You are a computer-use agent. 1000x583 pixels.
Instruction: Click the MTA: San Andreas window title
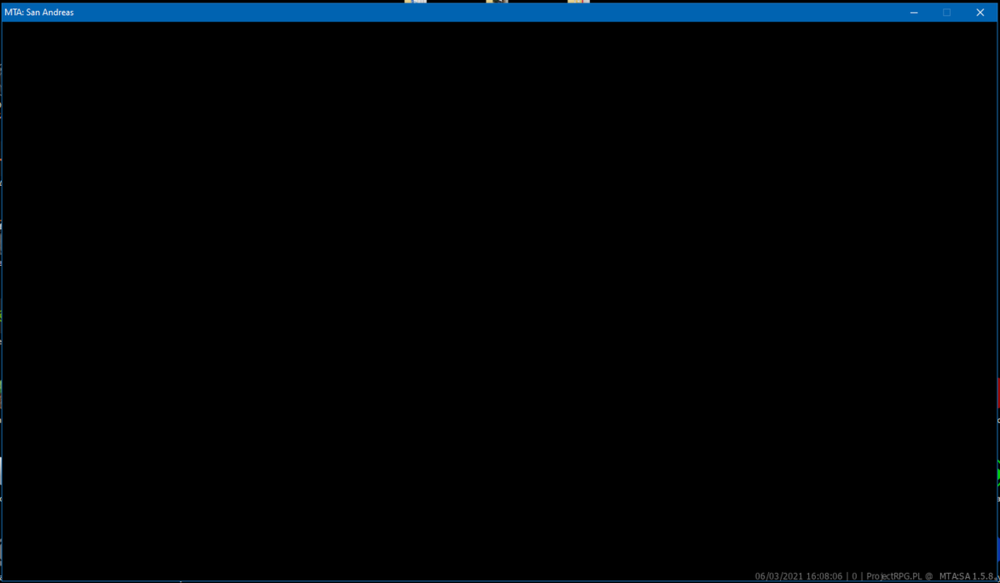[39, 12]
